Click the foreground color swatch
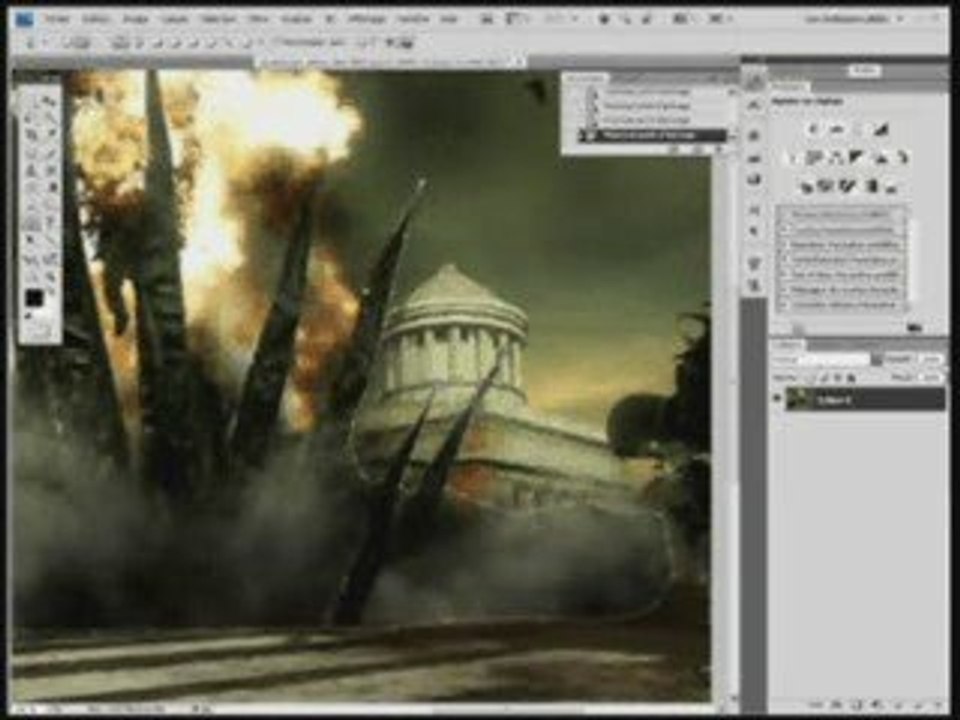 pos(34,298)
